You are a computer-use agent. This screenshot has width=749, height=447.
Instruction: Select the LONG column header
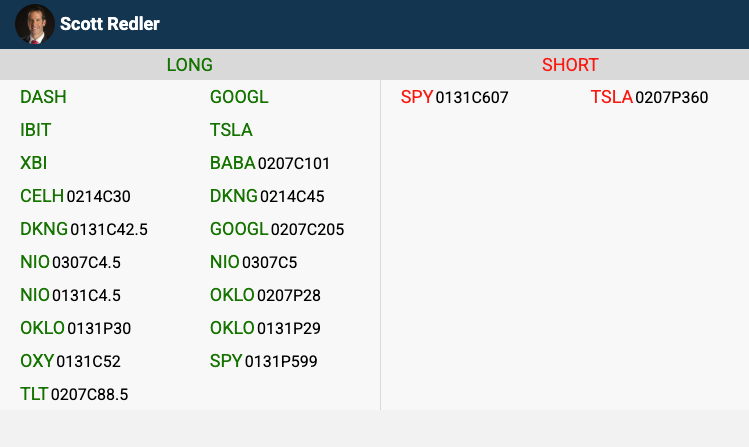click(x=189, y=65)
